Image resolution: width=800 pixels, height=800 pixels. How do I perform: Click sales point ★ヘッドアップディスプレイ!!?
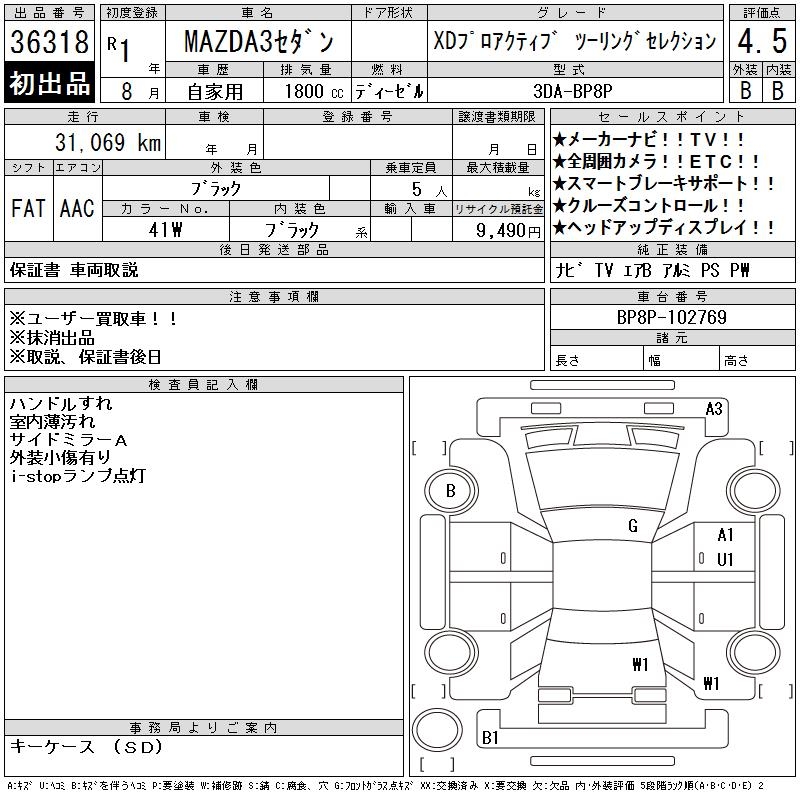click(x=663, y=227)
